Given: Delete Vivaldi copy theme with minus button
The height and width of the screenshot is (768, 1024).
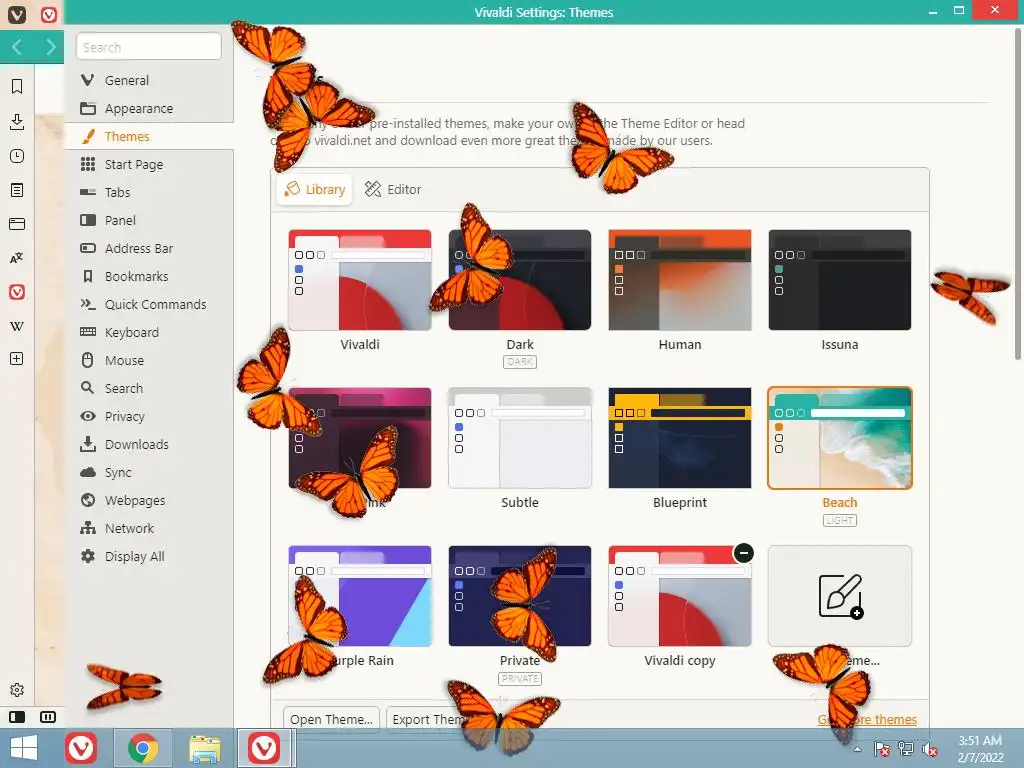Looking at the screenshot, I should 743,553.
